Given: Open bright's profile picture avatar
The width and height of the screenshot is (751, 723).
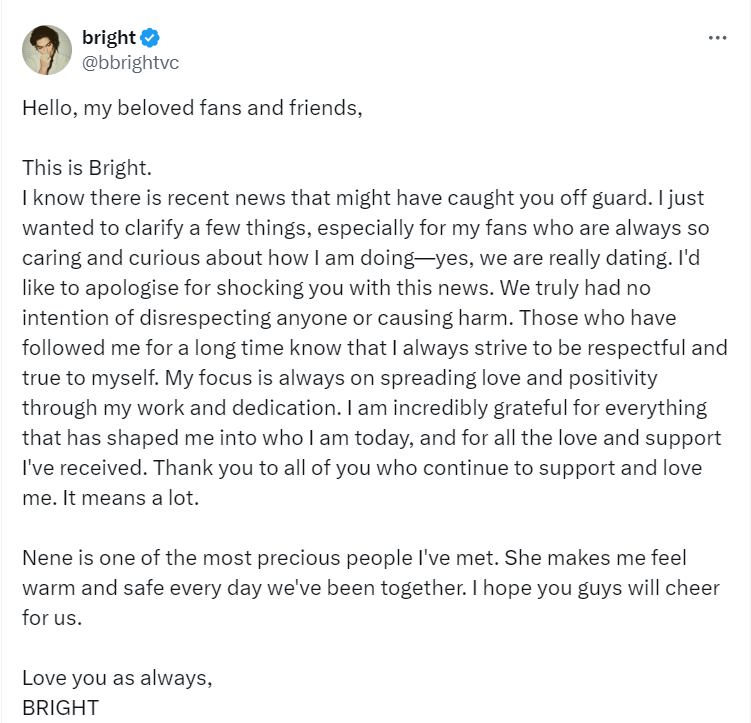Looking at the screenshot, I should click(47, 49).
